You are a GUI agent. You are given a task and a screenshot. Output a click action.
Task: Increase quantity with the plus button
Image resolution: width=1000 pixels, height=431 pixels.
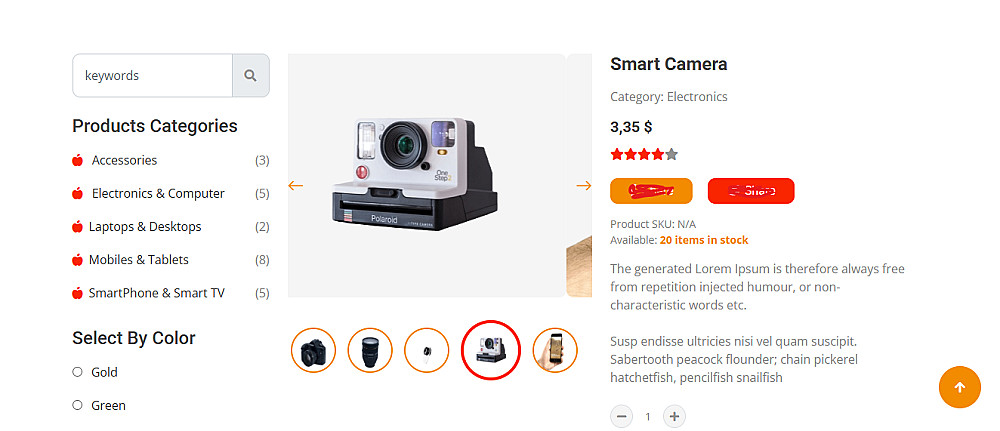(x=674, y=417)
